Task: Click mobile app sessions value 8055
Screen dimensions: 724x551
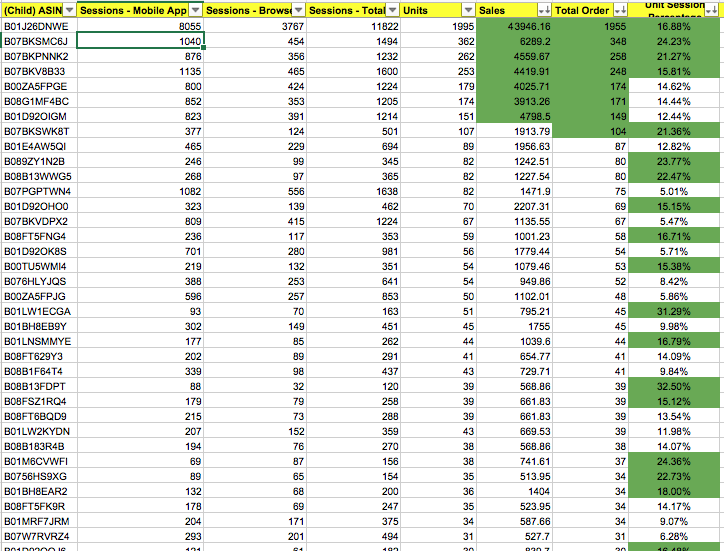Action: [x=140, y=26]
